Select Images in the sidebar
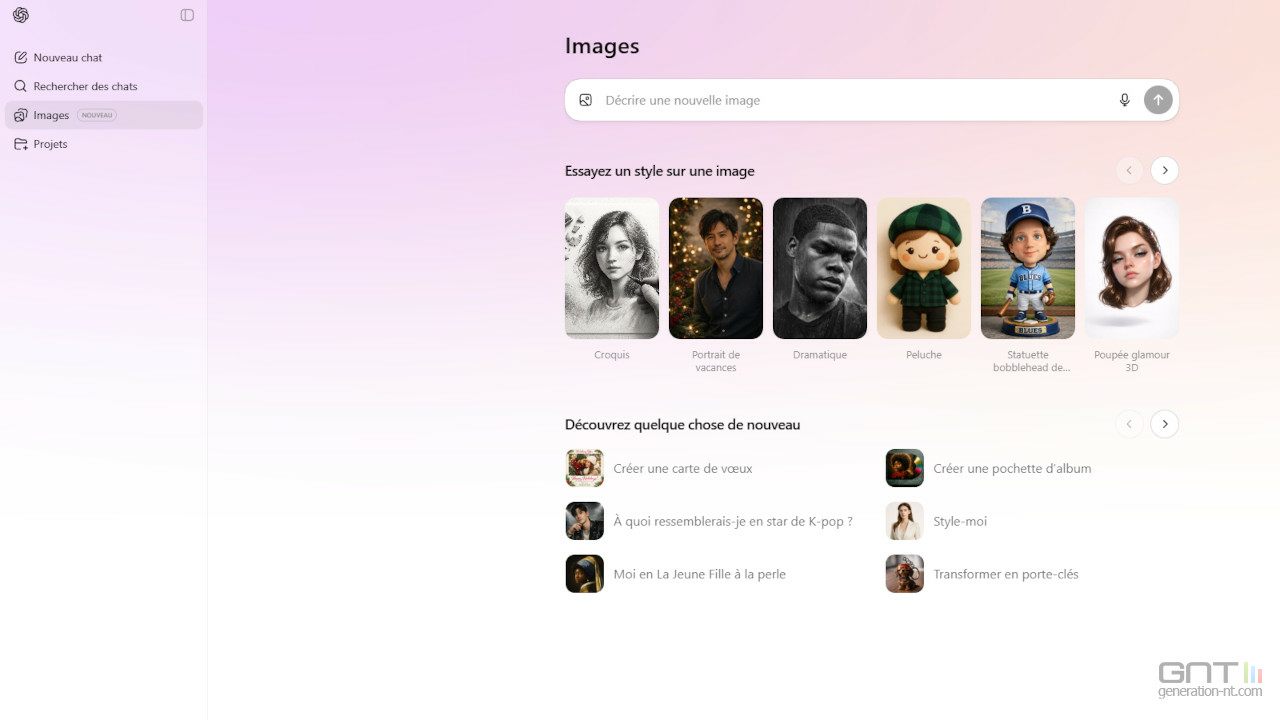Screen dimensions: 1280x720 coord(51,115)
